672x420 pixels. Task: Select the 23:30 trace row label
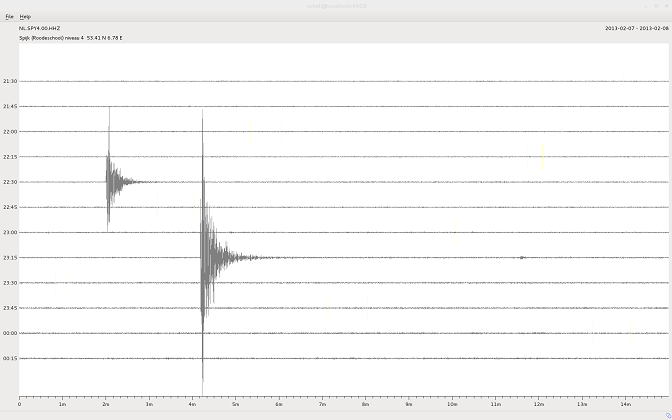pyautogui.click(x=10, y=283)
